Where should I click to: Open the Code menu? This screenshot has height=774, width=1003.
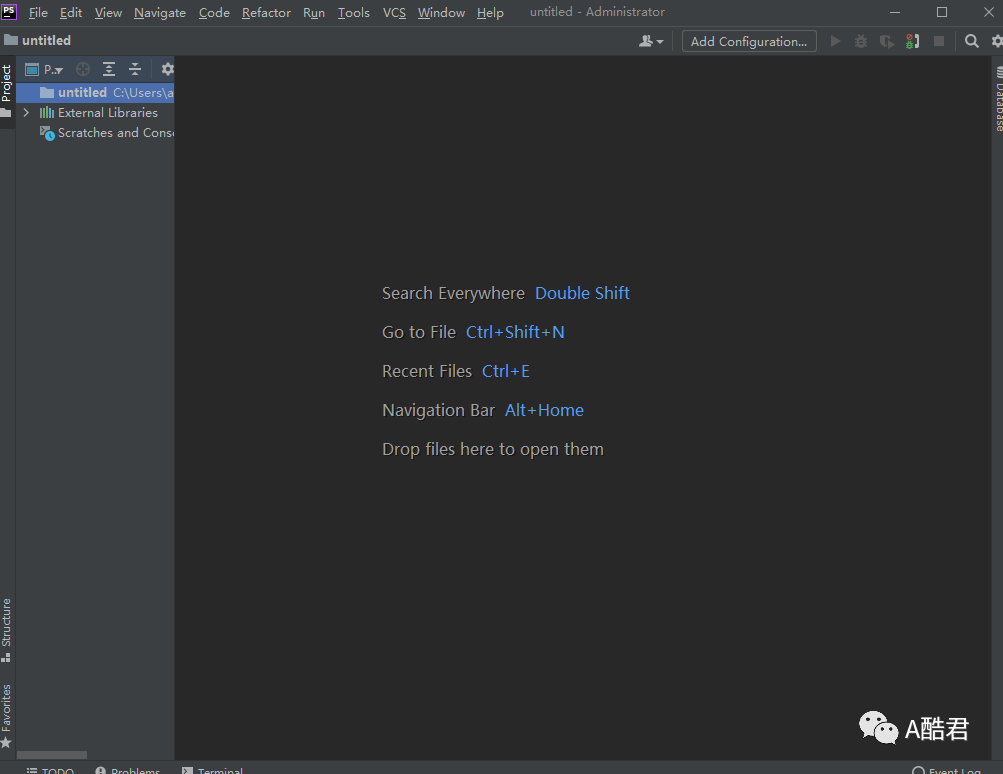[x=214, y=12]
